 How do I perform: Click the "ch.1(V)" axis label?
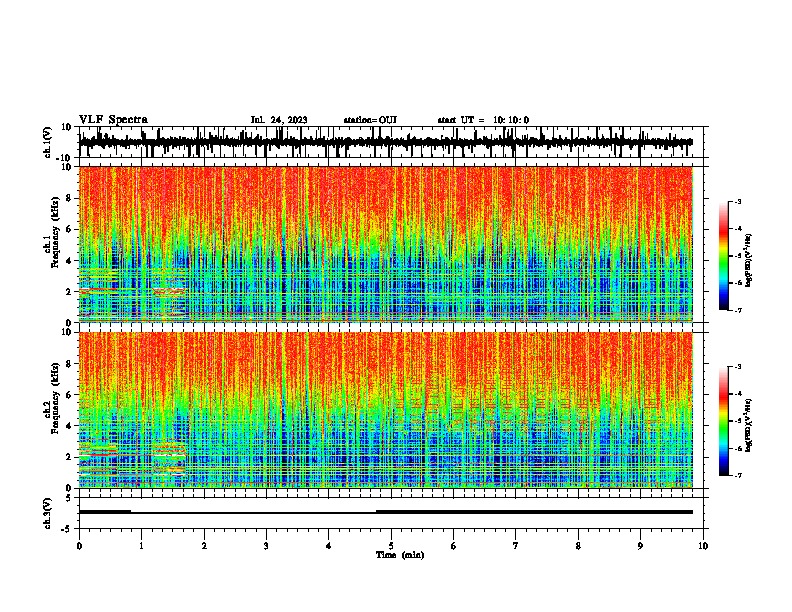pyautogui.click(x=48, y=142)
